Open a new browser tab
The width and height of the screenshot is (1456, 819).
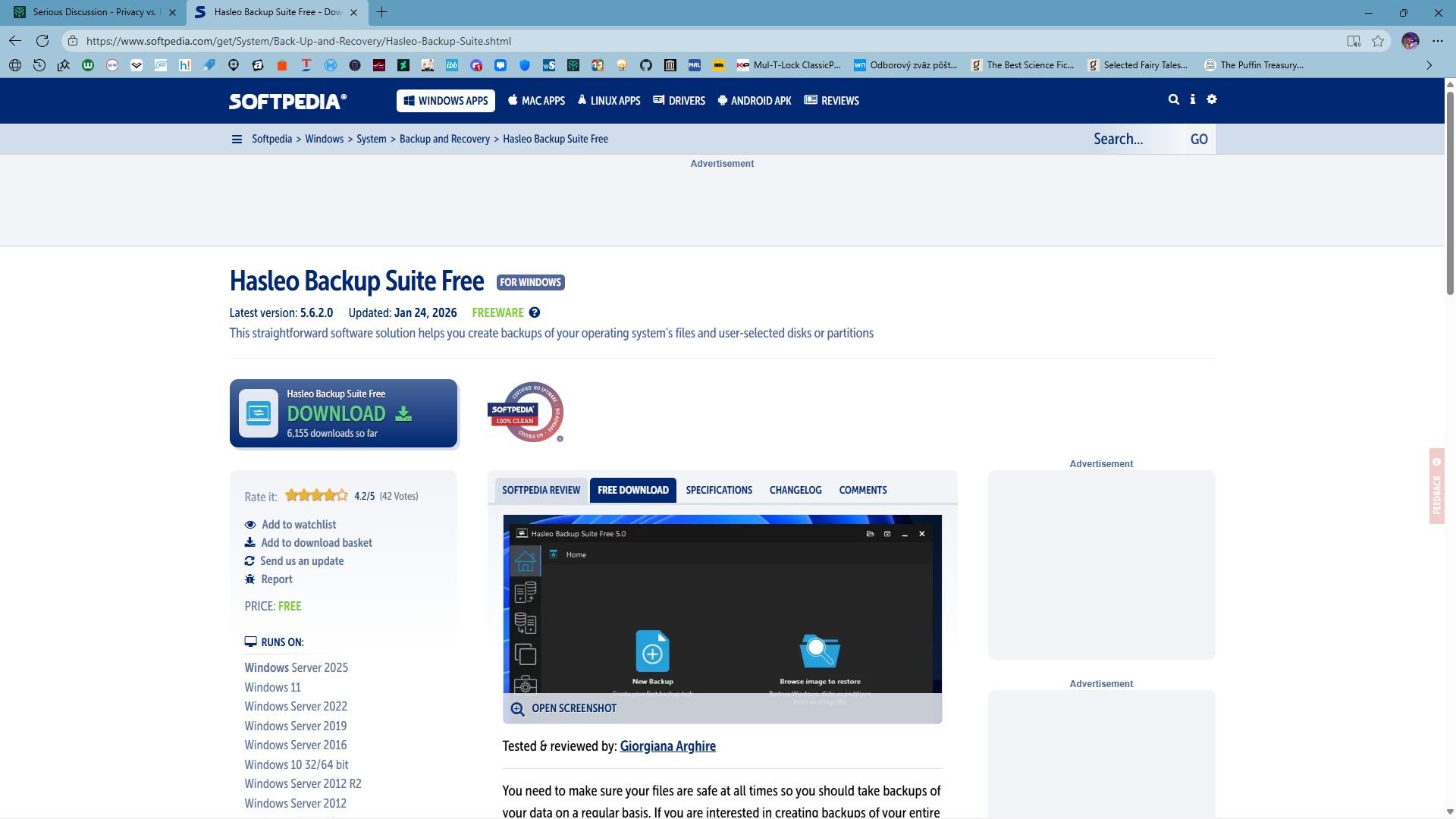click(382, 12)
